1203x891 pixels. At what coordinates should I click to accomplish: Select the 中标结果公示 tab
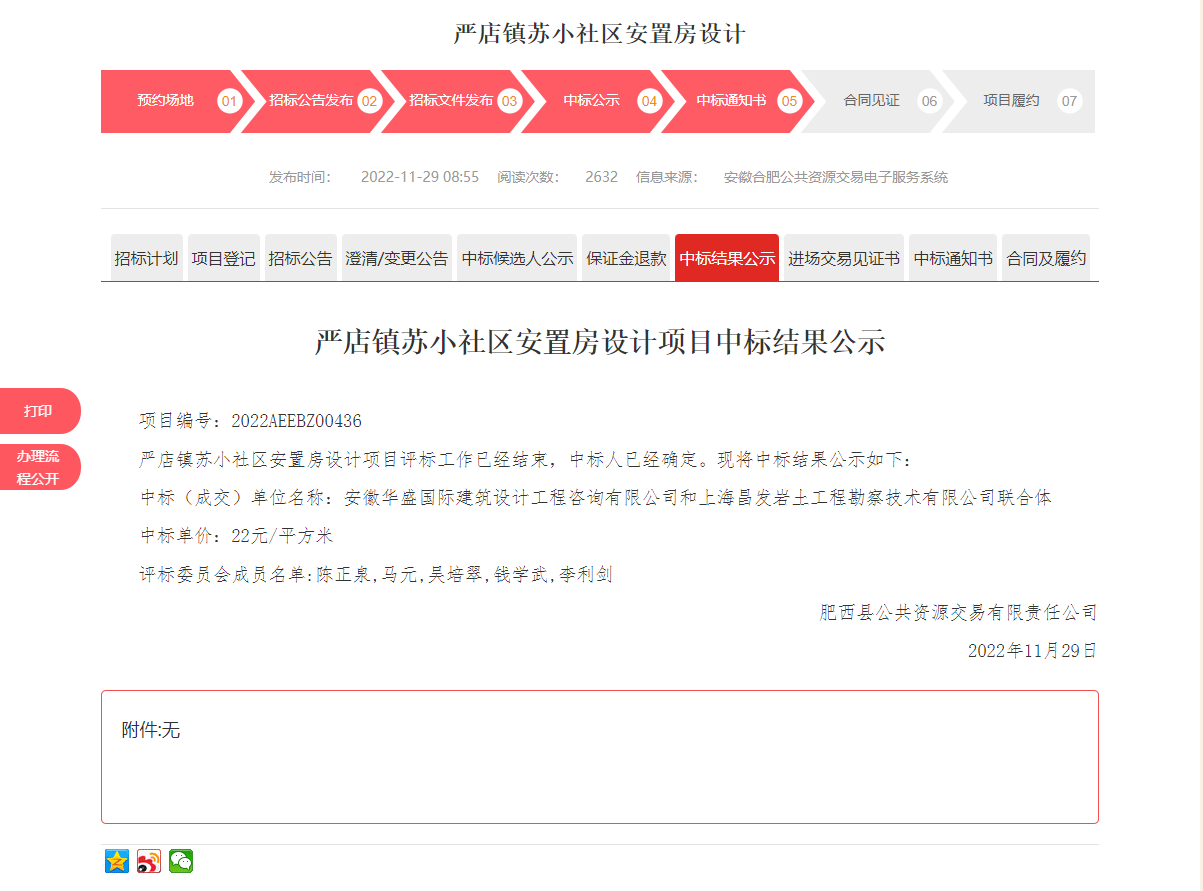(727, 258)
